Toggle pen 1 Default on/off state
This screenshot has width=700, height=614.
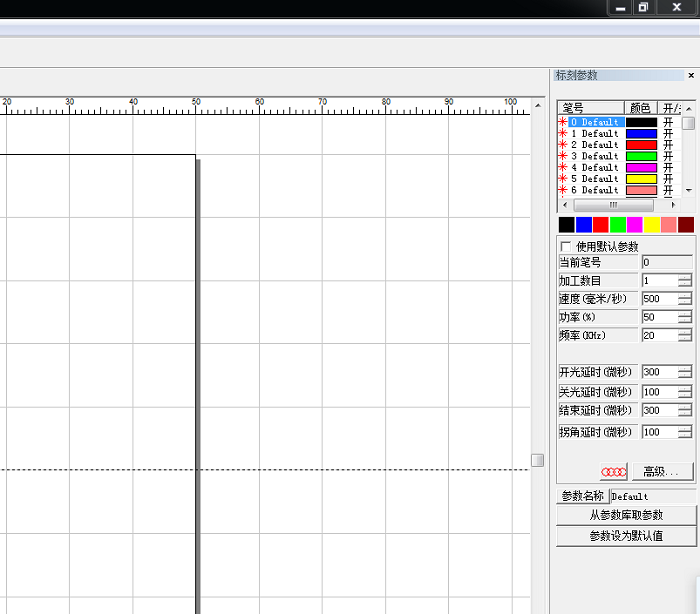click(668, 133)
